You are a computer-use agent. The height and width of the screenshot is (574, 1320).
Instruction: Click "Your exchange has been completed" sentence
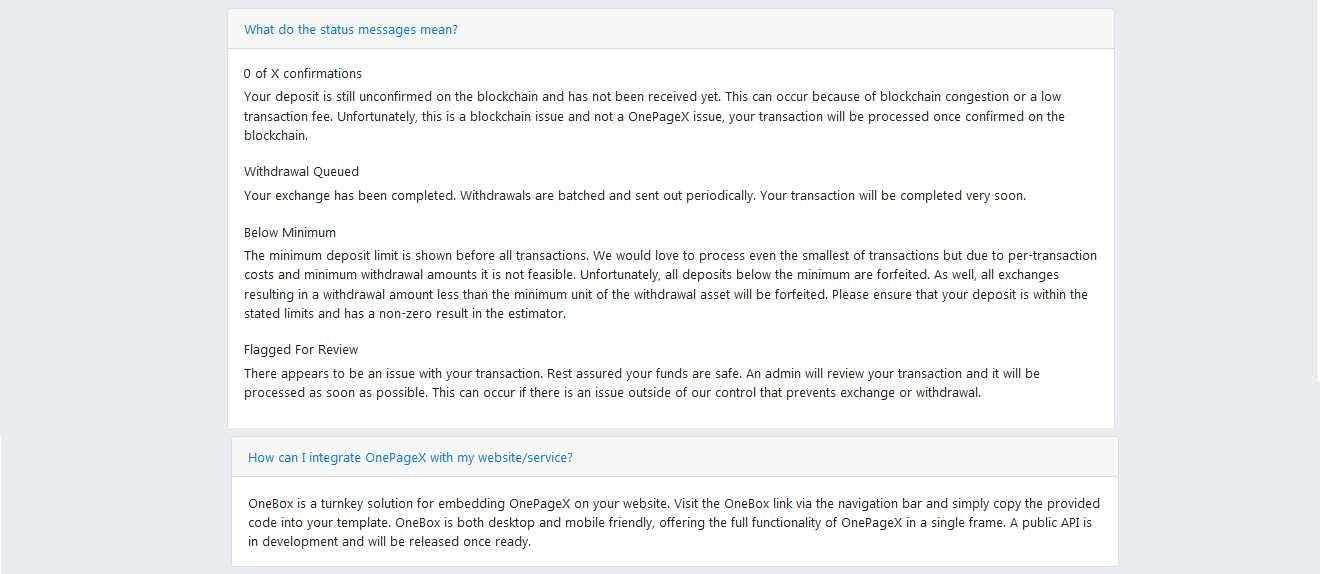click(349, 196)
